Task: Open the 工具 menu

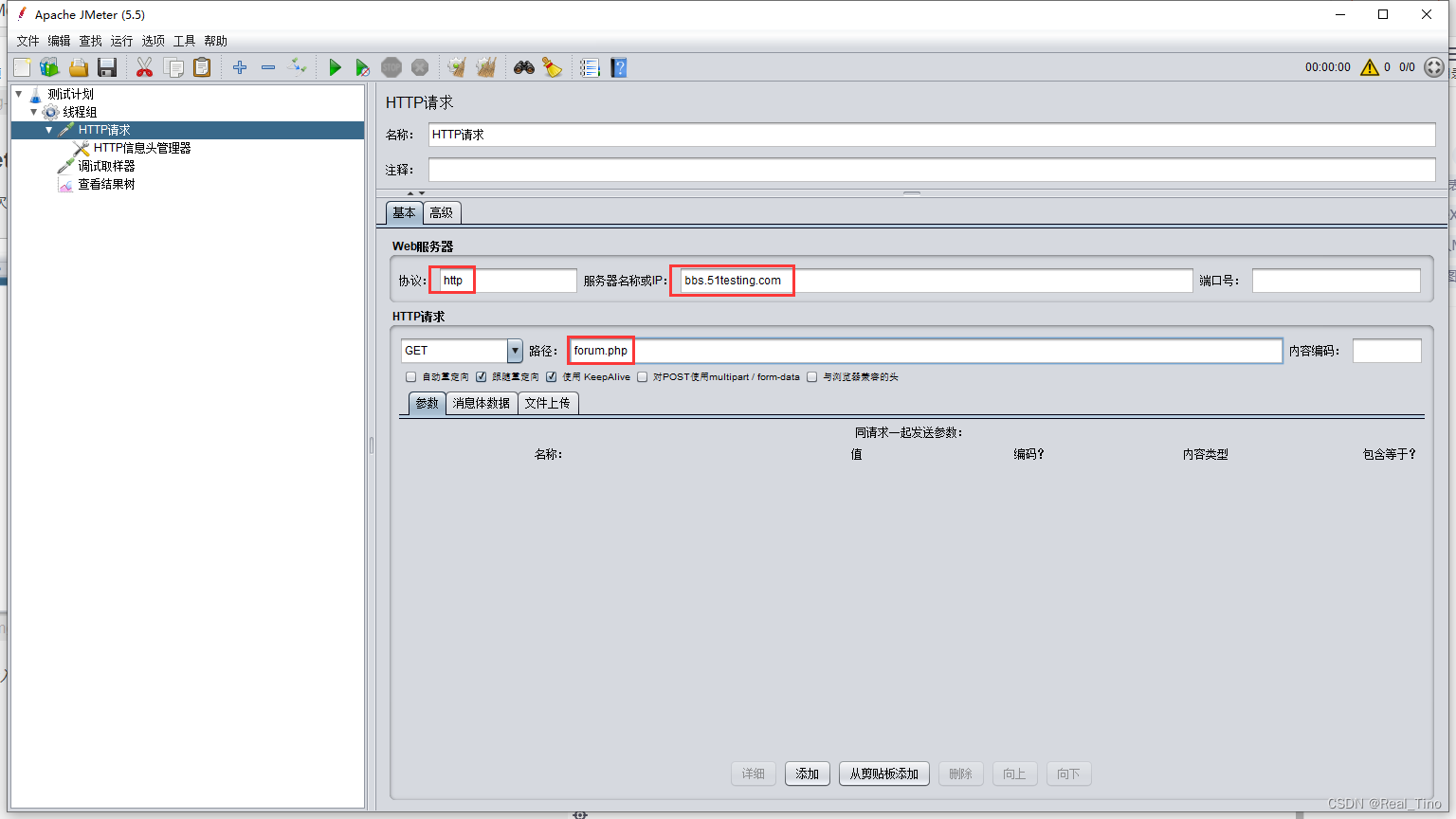Action: (184, 41)
